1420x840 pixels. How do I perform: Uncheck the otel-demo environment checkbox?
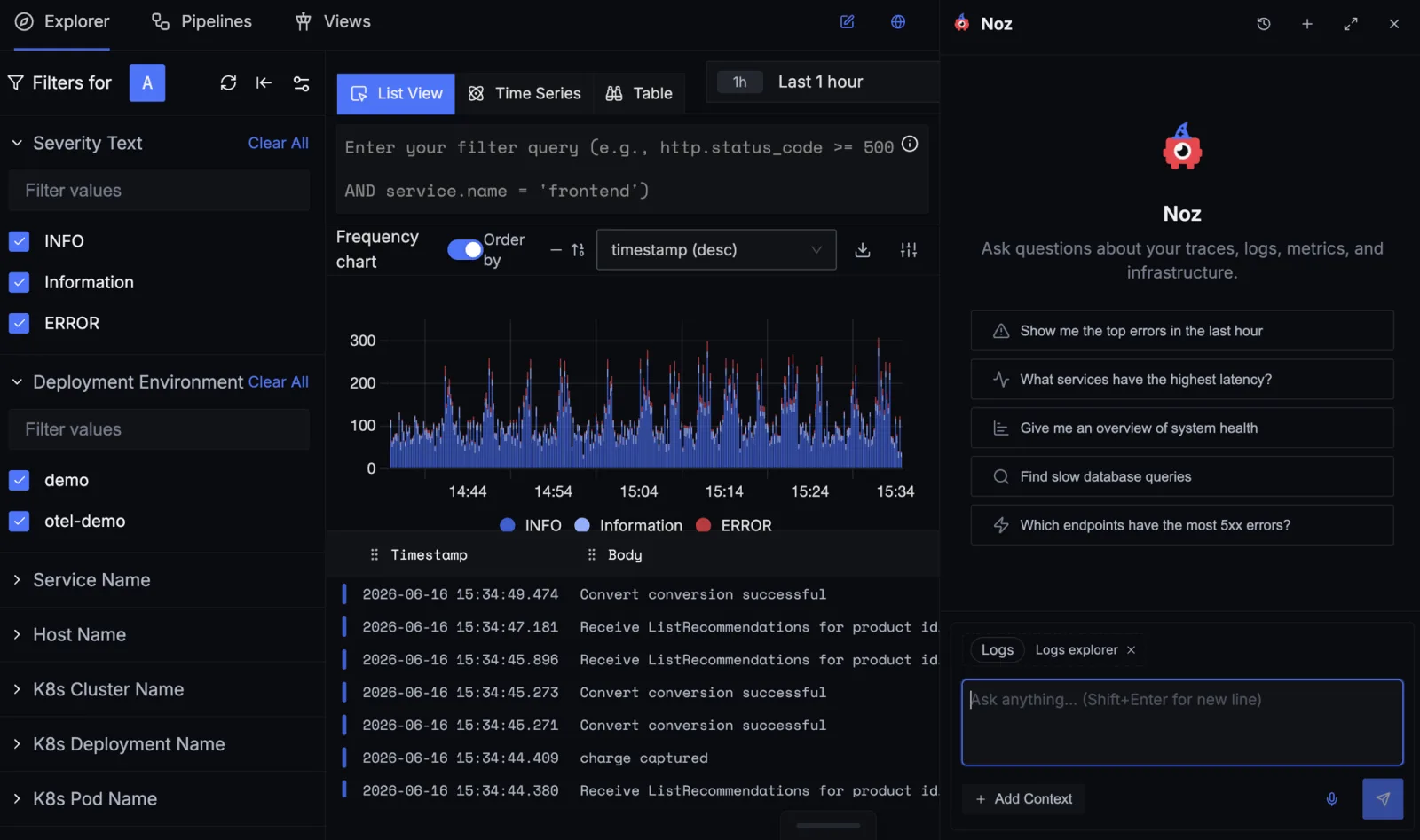coord(20,521)
